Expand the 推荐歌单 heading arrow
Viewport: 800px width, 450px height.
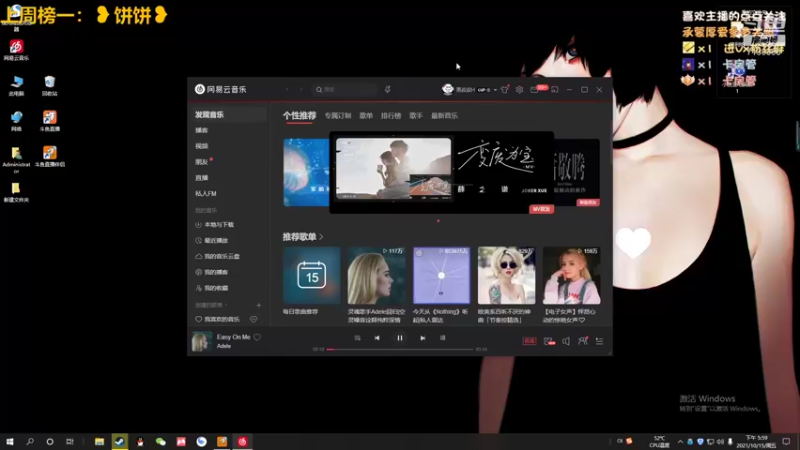[321, 237]
